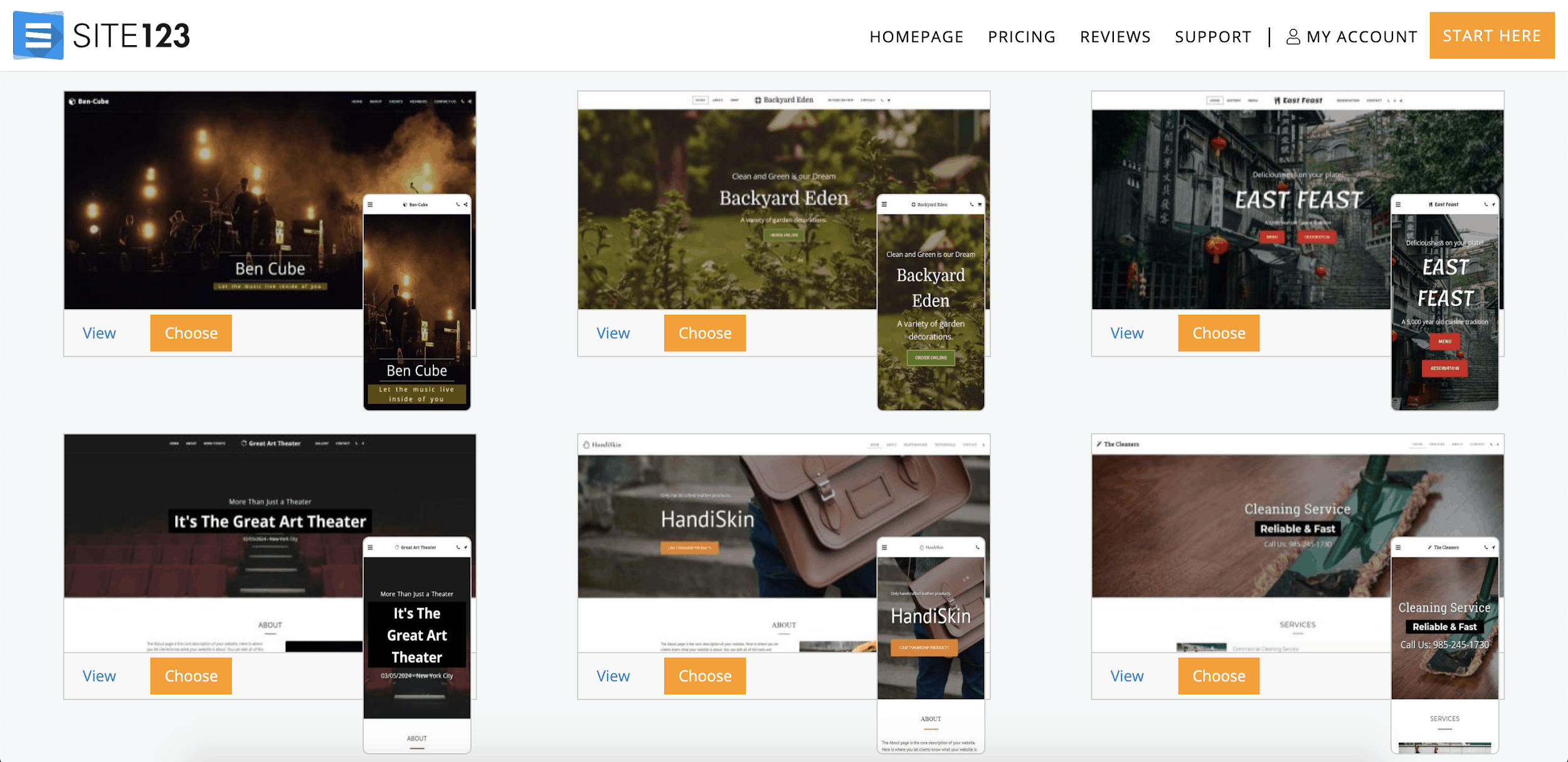This screenshot has height=762, width=1568.
Task: Click the My Account user icon
Action: pyautogui.click(x=1293, y=37)
